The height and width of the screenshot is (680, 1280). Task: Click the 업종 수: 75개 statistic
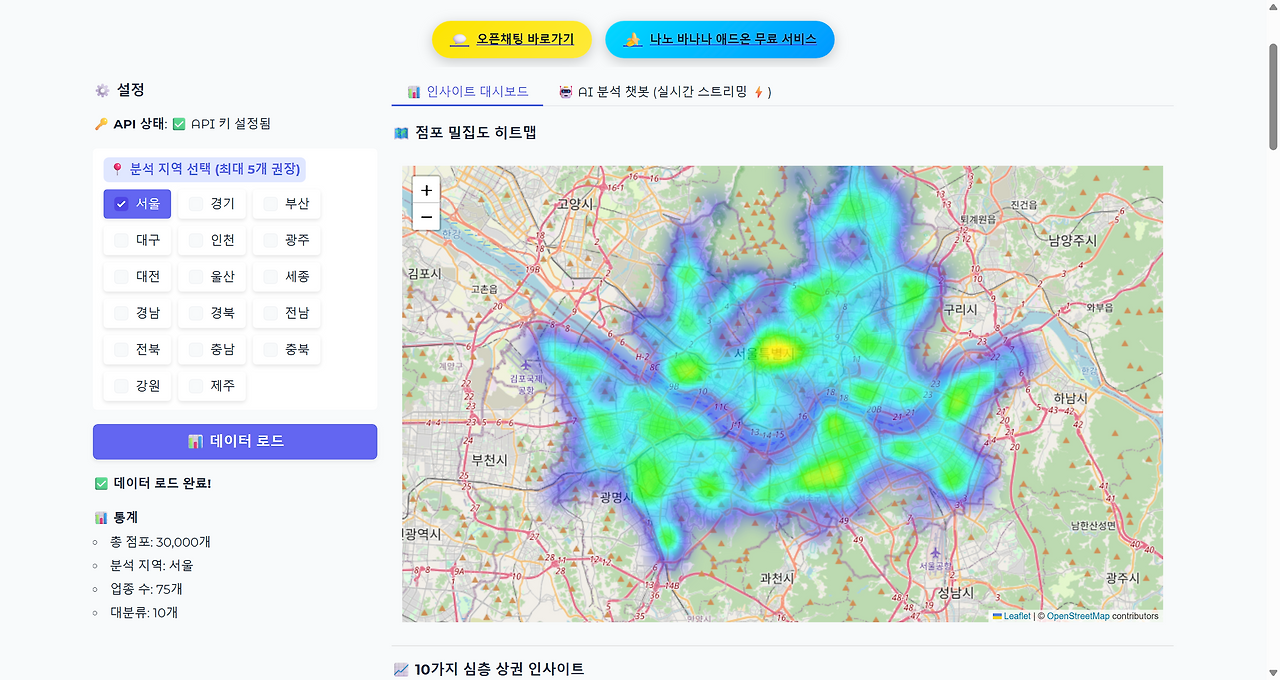coord(146,589)
